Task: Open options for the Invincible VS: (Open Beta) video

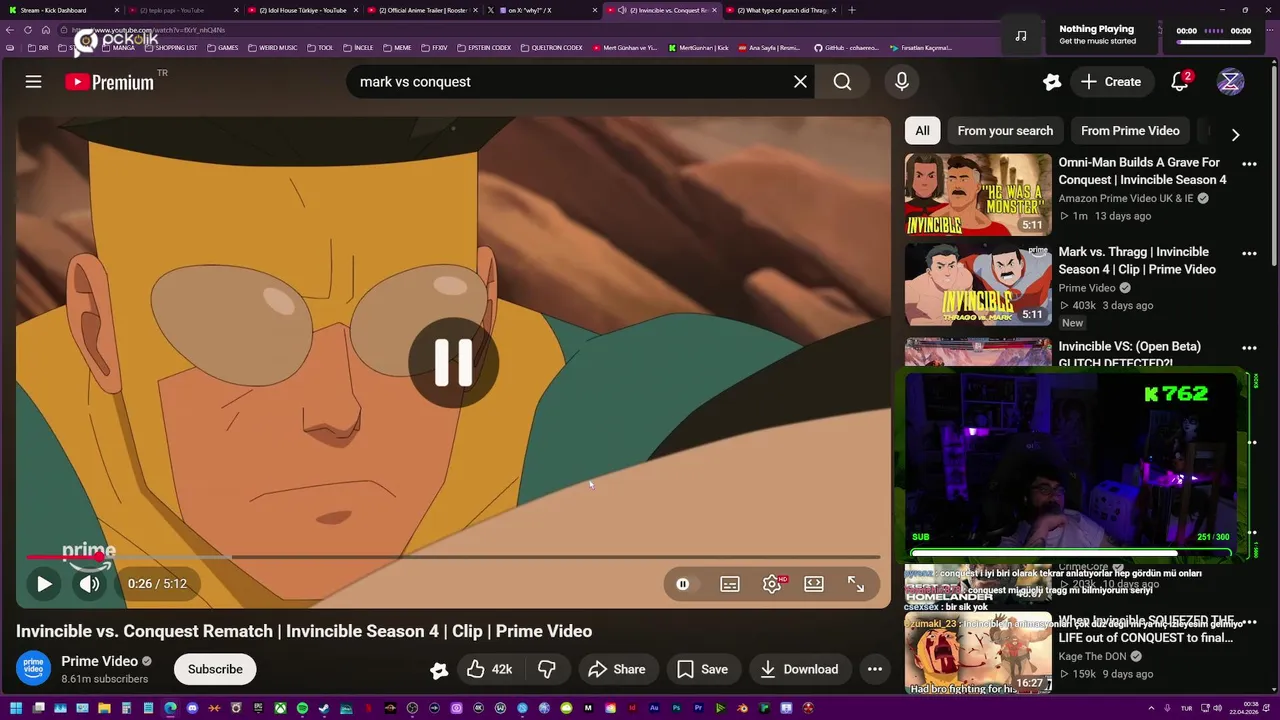Action: 1249,348
